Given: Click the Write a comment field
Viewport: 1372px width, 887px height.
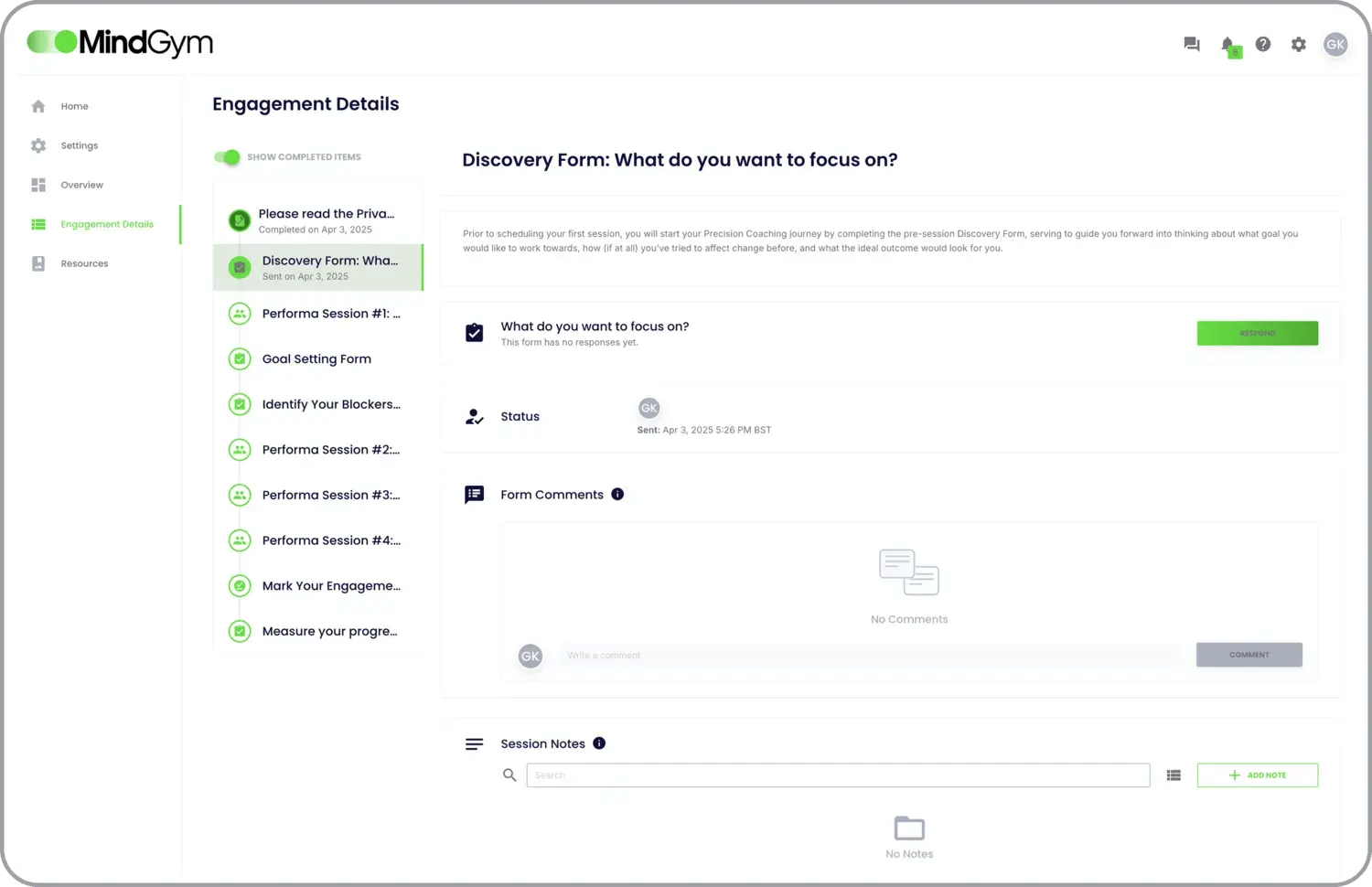Looking at the screenshot, I should click(x=869, y=656).
